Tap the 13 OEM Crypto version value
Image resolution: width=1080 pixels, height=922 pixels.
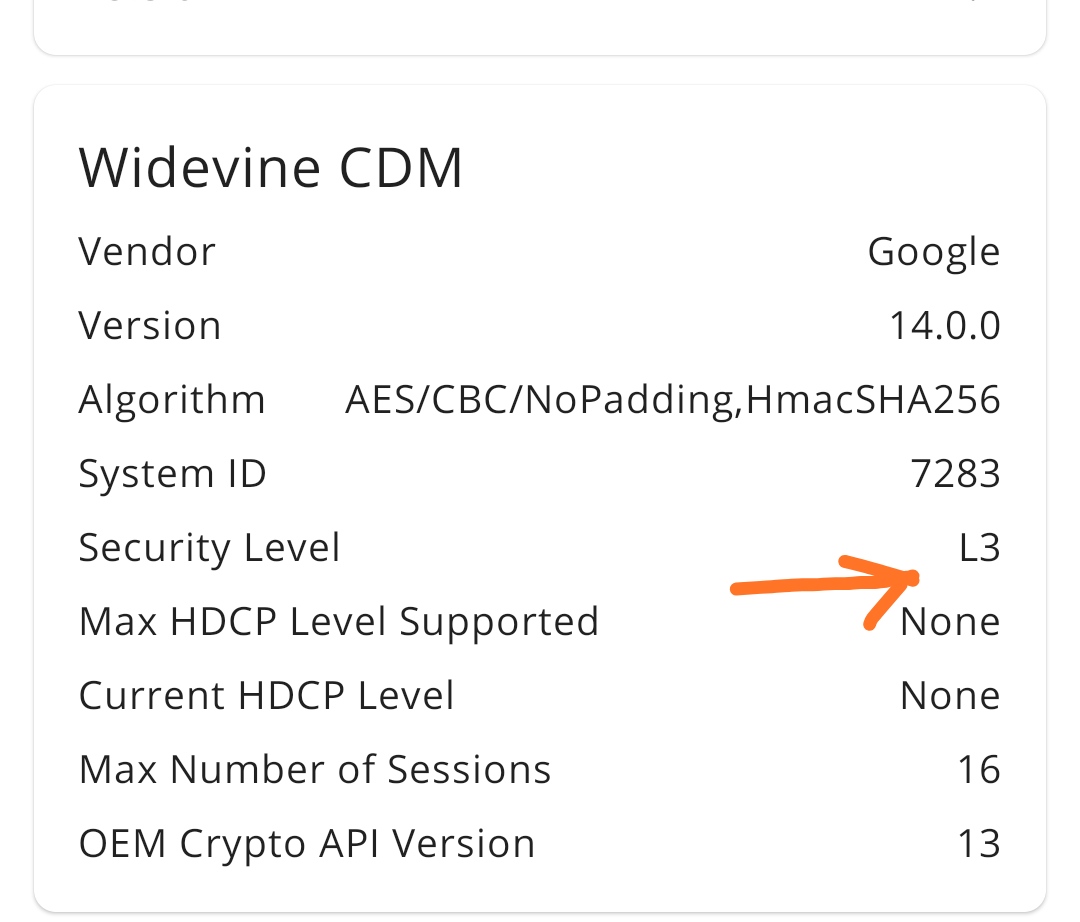(979, 844)
